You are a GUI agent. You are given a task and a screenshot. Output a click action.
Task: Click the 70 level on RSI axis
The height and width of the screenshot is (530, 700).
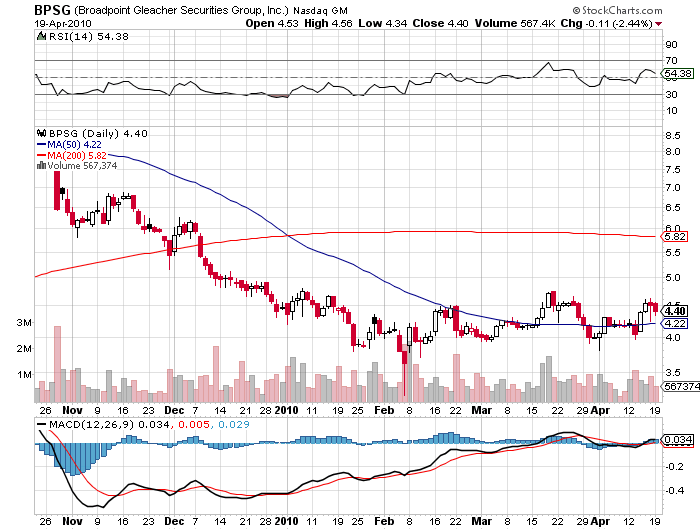[x=671, y=60]
